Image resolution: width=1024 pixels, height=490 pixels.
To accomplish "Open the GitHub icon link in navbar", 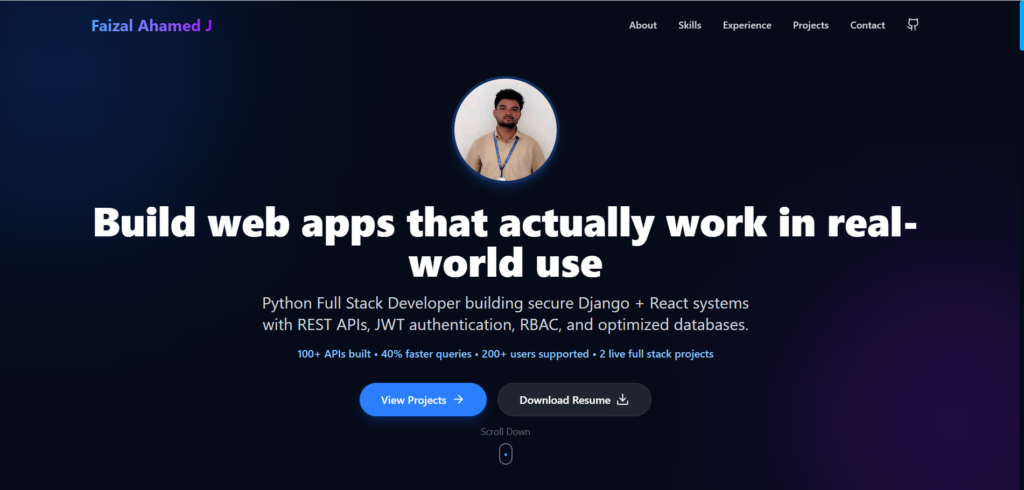I will (x=913, y=25).
